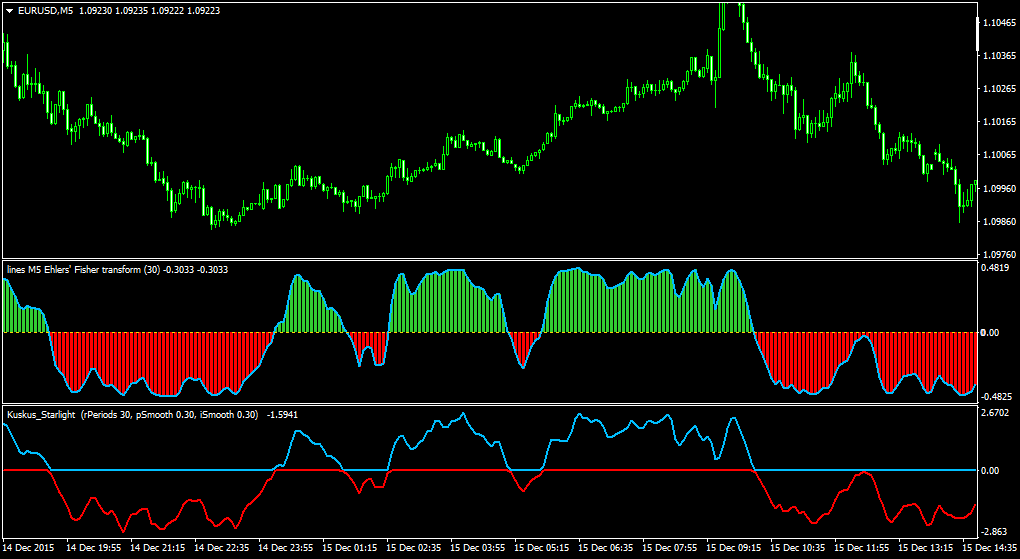Screen dimensions: 1020x559
Task: Click the Kuskus -1.5941 current value readout
Action: (282, 415)
